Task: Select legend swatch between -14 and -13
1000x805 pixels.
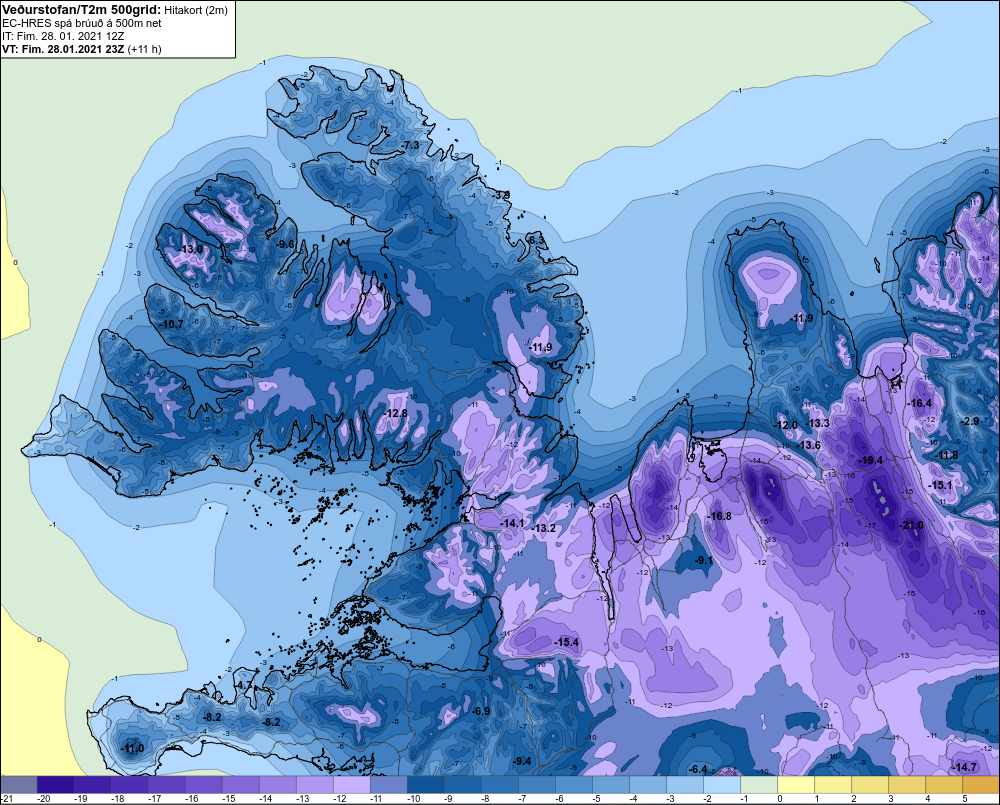Action: click(277, 784)
